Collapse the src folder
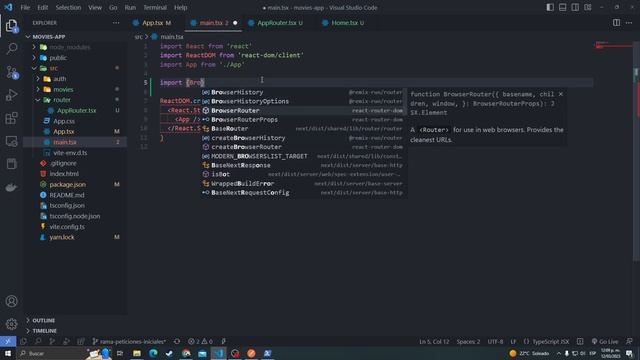This screenshot has height=360, width=640. [53, 68]
